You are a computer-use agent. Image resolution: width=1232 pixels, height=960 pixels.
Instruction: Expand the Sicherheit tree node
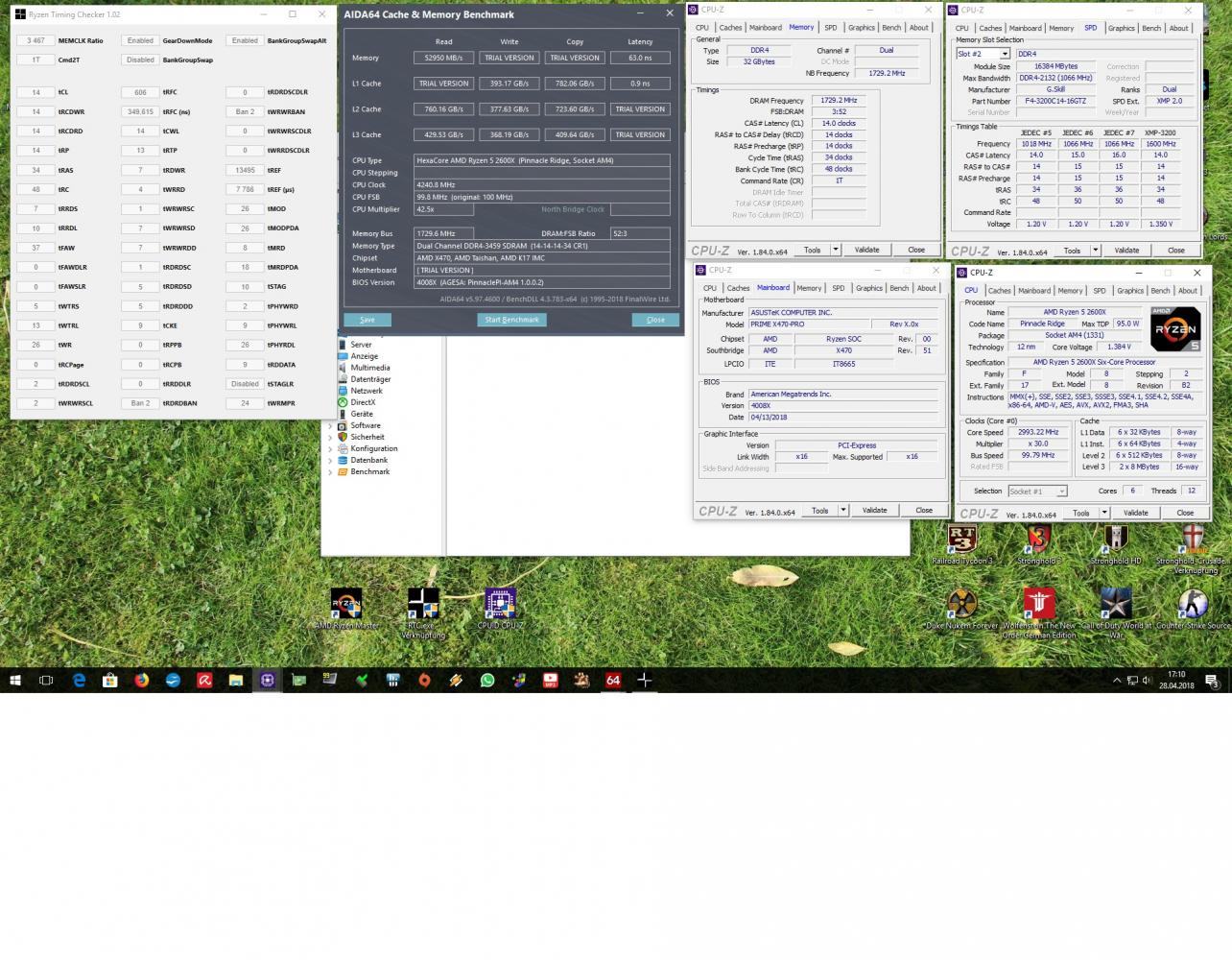(x=331, y=437)
